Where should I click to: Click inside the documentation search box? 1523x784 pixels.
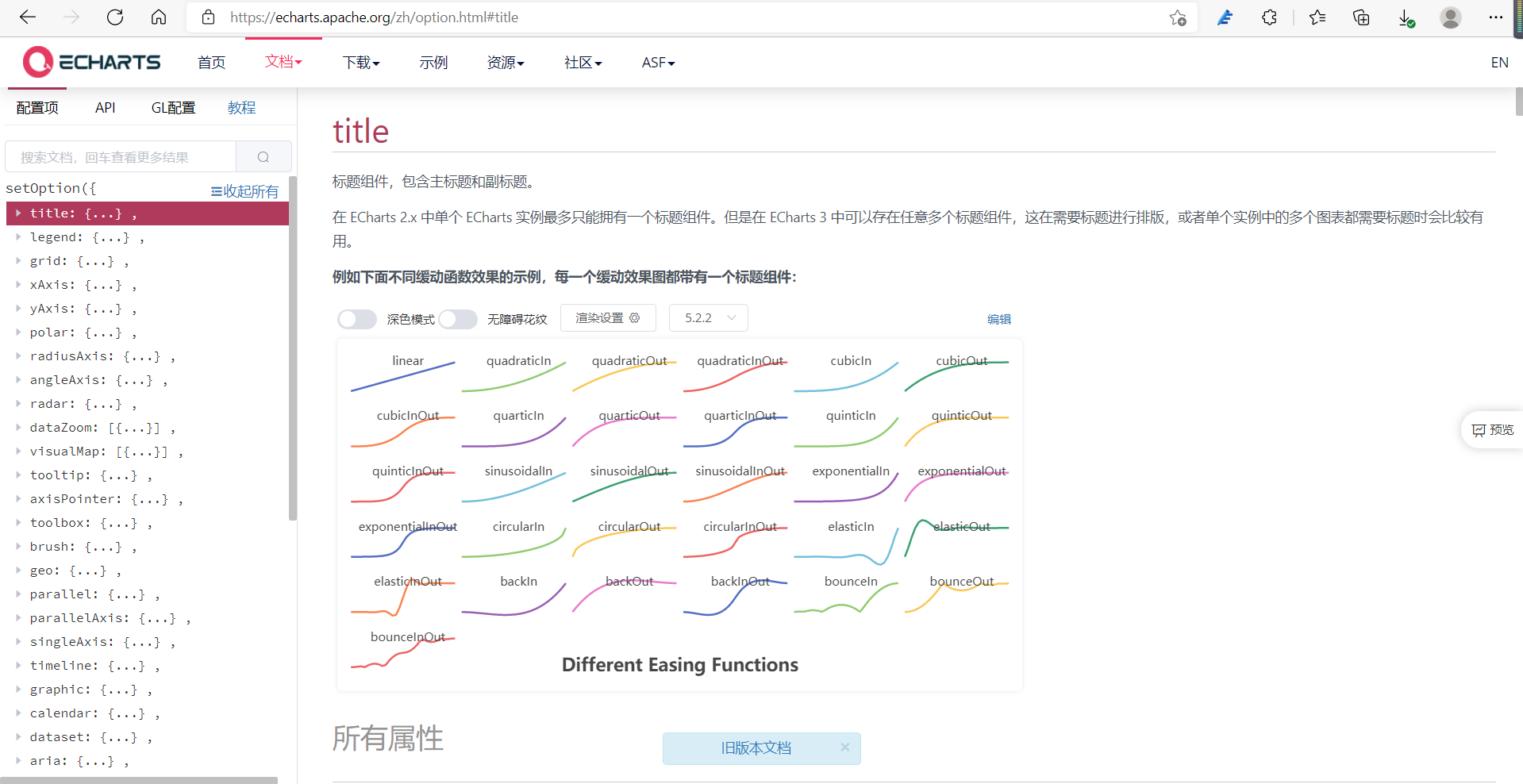119,156
